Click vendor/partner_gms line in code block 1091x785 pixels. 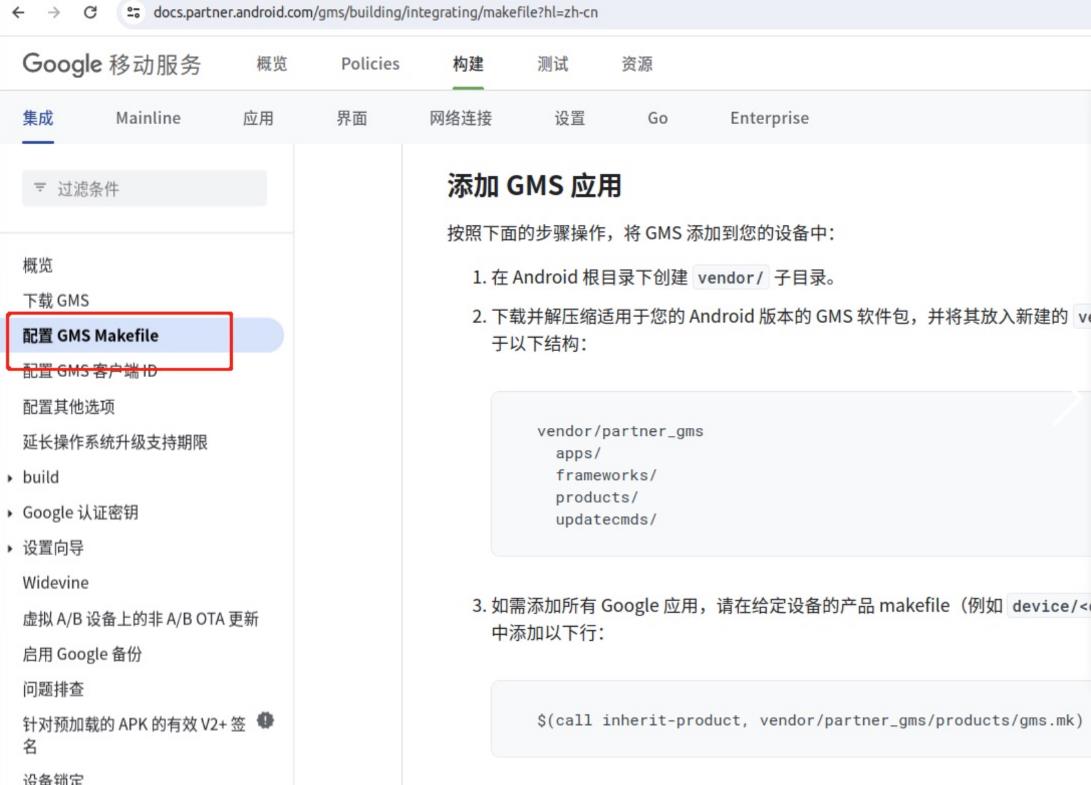point(620,431)
